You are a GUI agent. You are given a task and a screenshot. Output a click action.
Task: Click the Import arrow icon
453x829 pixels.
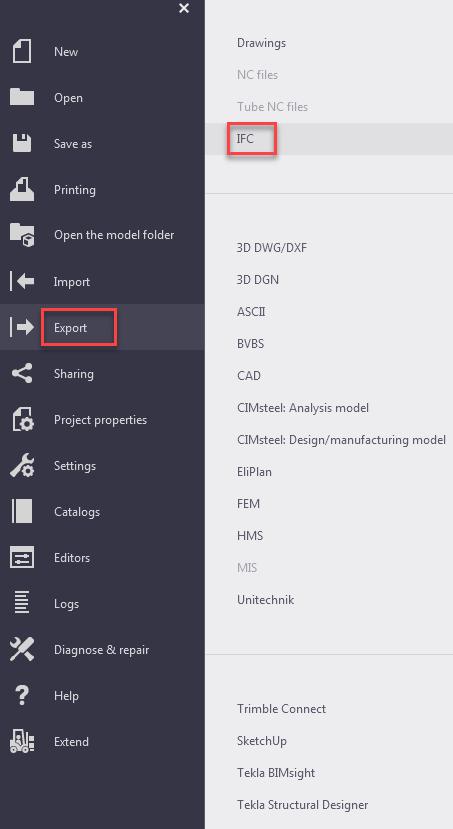click(x=22, y=281)
